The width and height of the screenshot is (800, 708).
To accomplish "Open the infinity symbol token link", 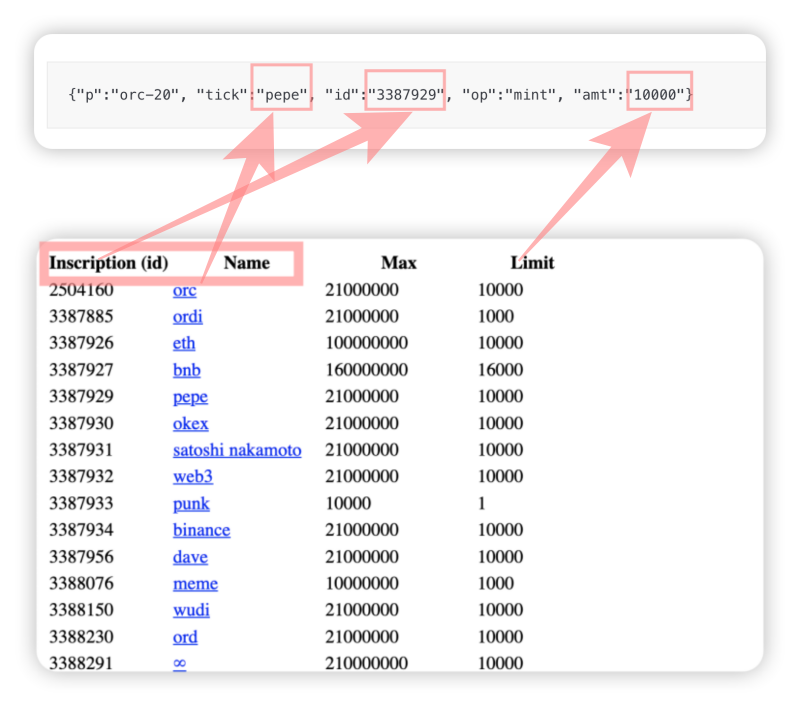I will (x=179, y=663).
